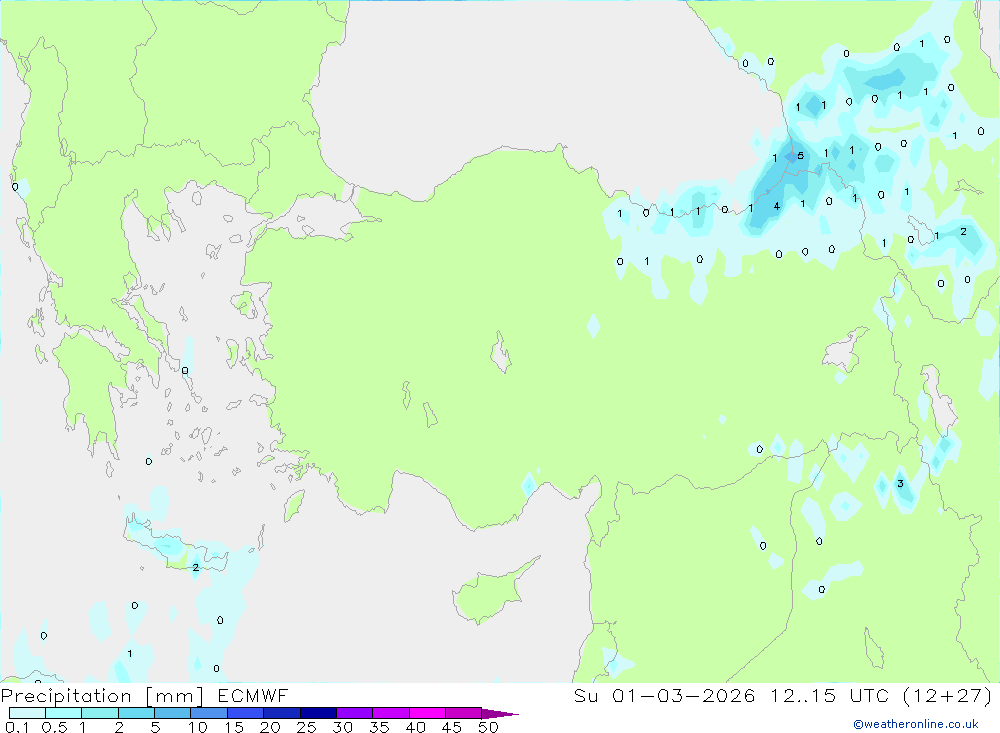Screen dimensions: 1000x733
Task: Click the 0.5–1 mm legend color swatch
Action: pyautogui.click(x=64, y=713)
